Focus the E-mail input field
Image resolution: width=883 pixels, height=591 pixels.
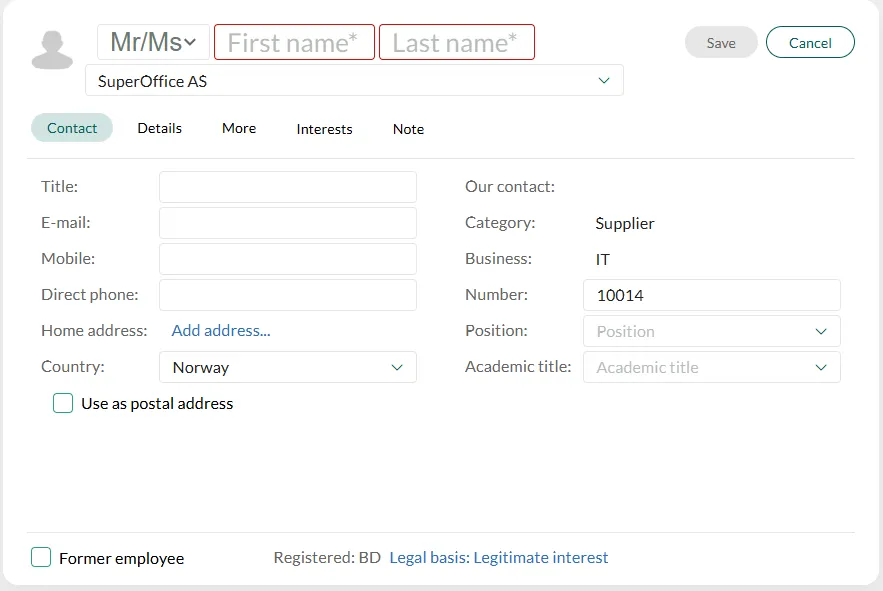click(287, 223)
